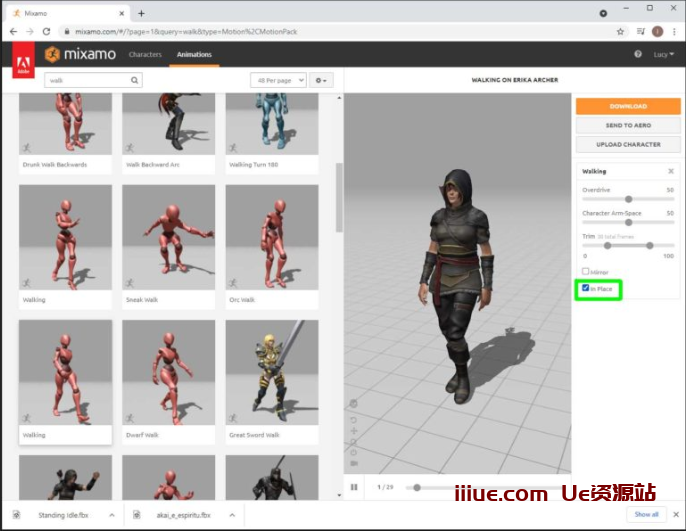Open the help question mark icon
This screenshot has height=531, width=686.
click(638, 54)
